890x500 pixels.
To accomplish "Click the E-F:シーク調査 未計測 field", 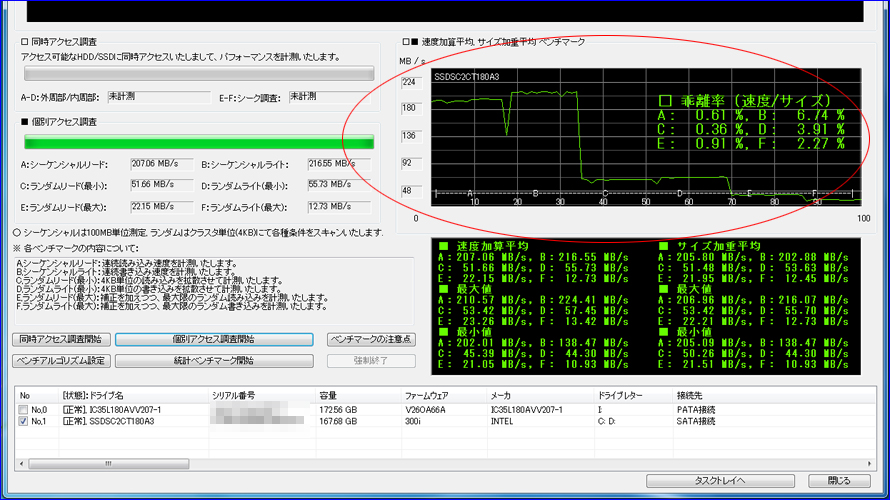I will (330, 97).
